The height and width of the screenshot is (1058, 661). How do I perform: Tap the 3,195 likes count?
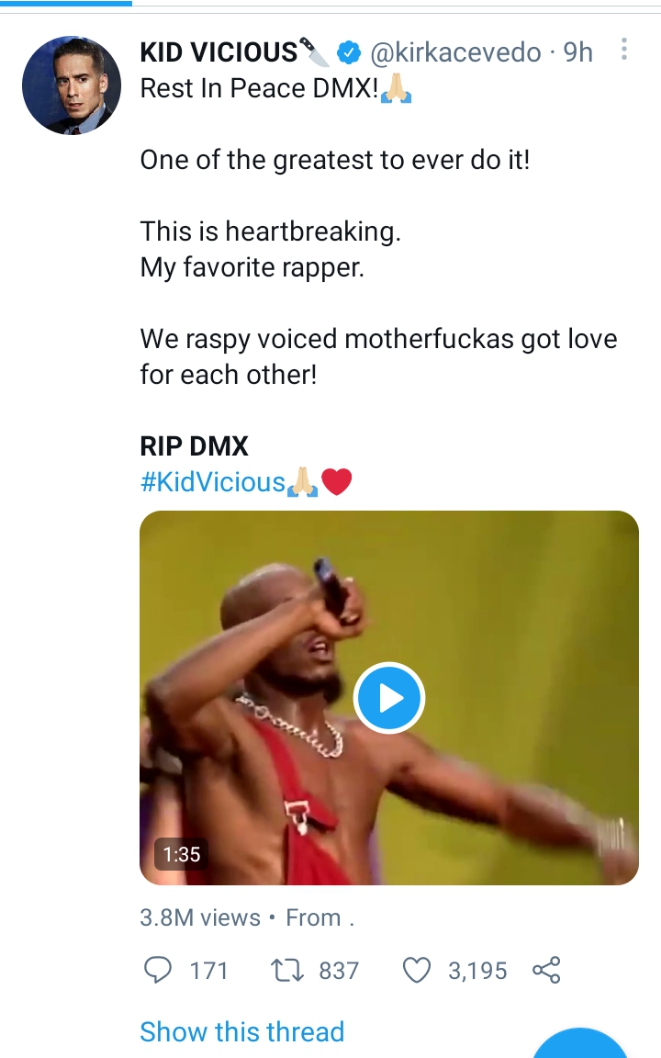[x=478, y=971]
